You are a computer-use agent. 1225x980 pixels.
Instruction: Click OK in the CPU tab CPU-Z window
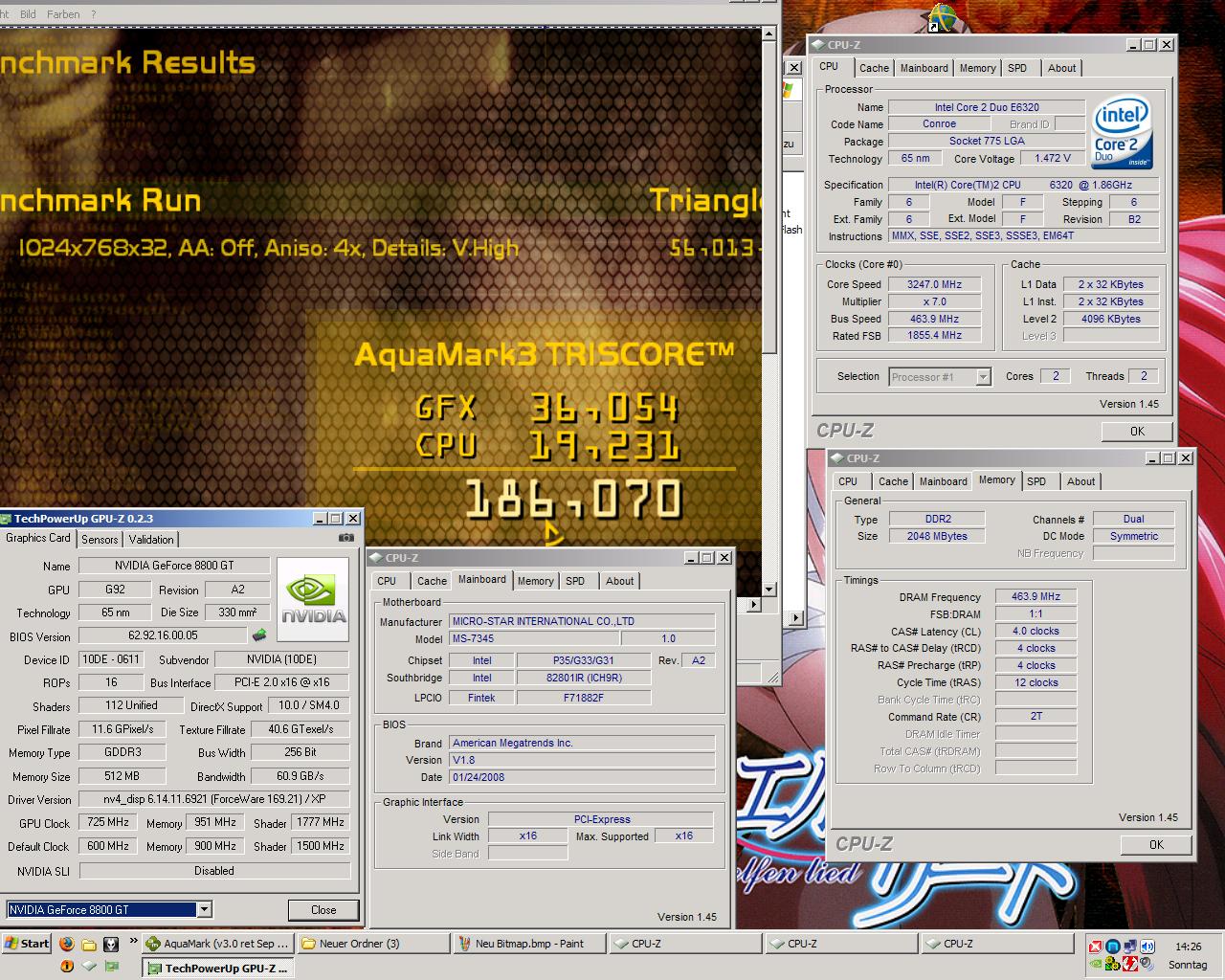(1137, 432)
